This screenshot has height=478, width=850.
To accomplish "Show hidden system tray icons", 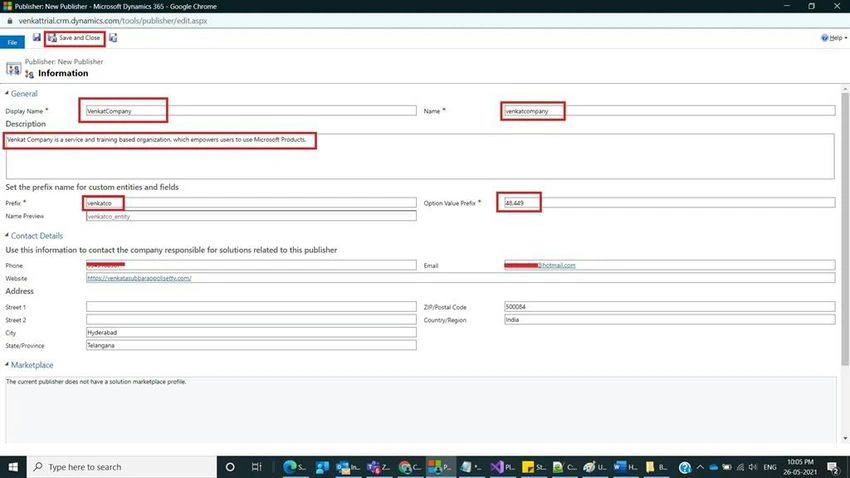I will (x=700, y=467).
